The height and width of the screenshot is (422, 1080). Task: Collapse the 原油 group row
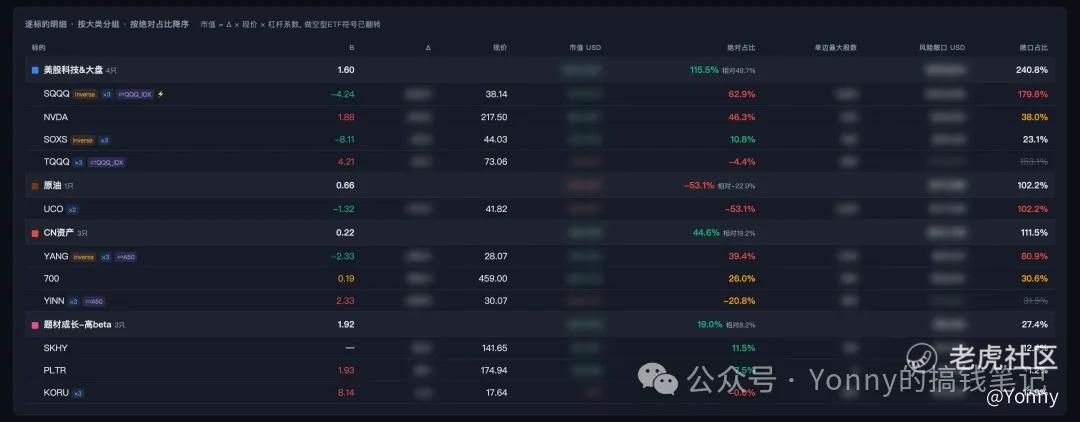click(x=539, y=186)
